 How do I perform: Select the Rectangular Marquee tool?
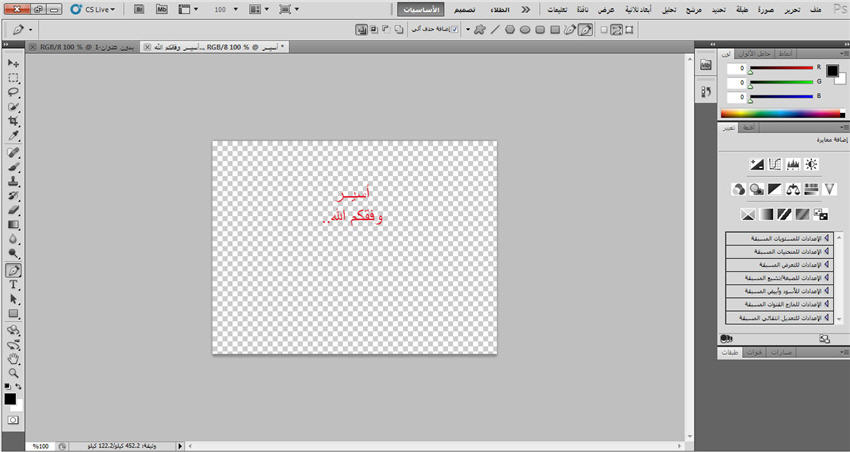coord(13,78)
